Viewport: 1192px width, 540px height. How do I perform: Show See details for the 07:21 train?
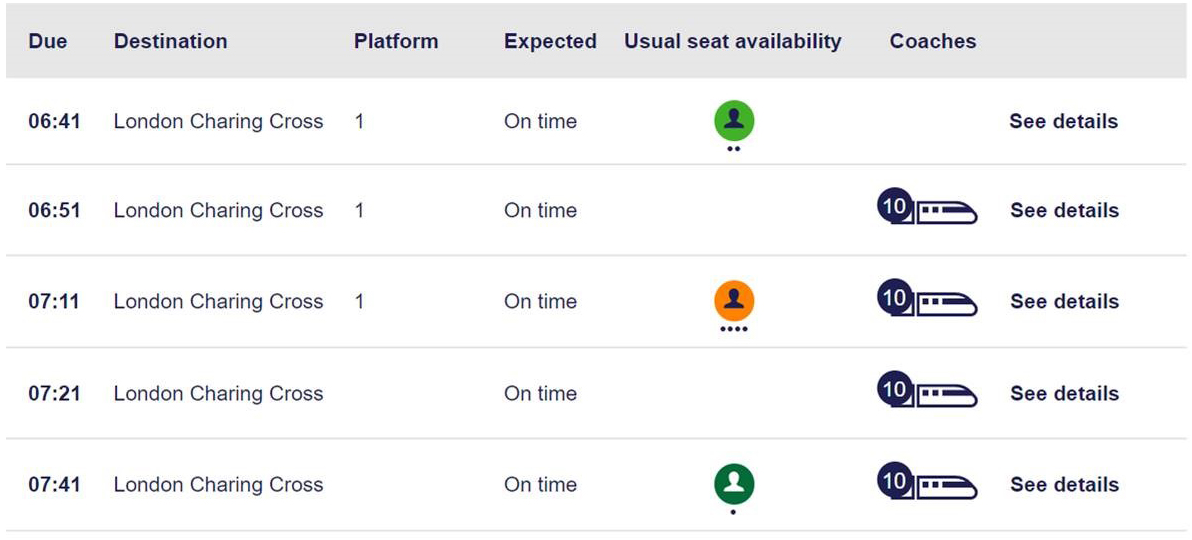point(1064,393)
